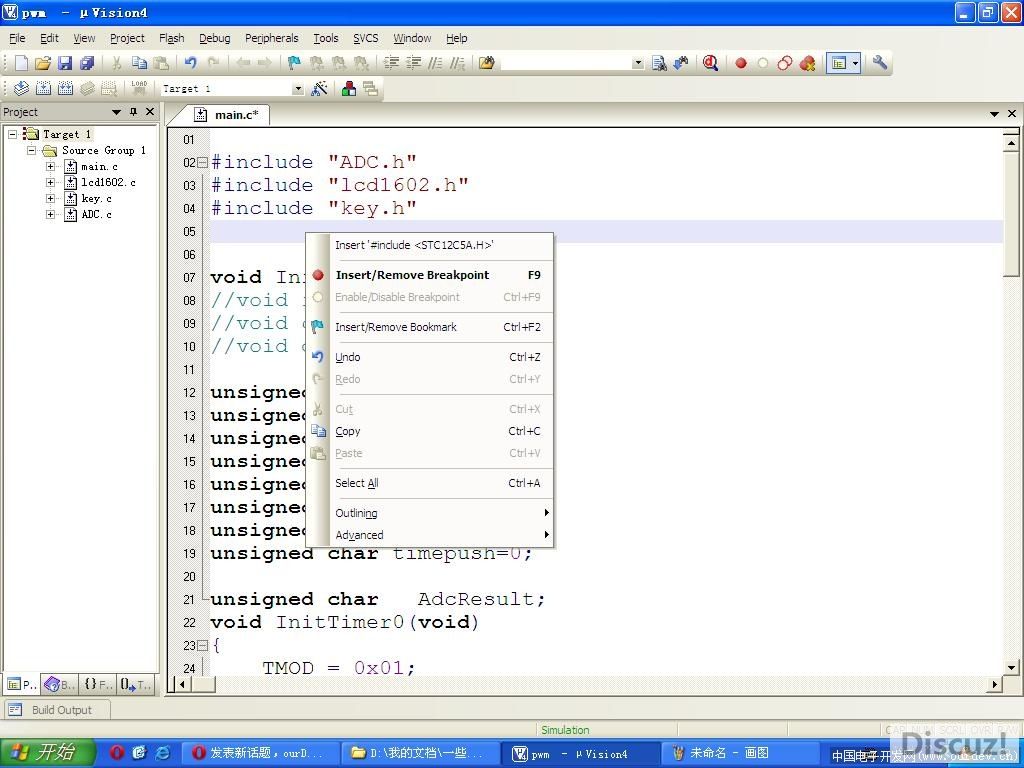Open a file using the folder icon

[x=43, y=63]
